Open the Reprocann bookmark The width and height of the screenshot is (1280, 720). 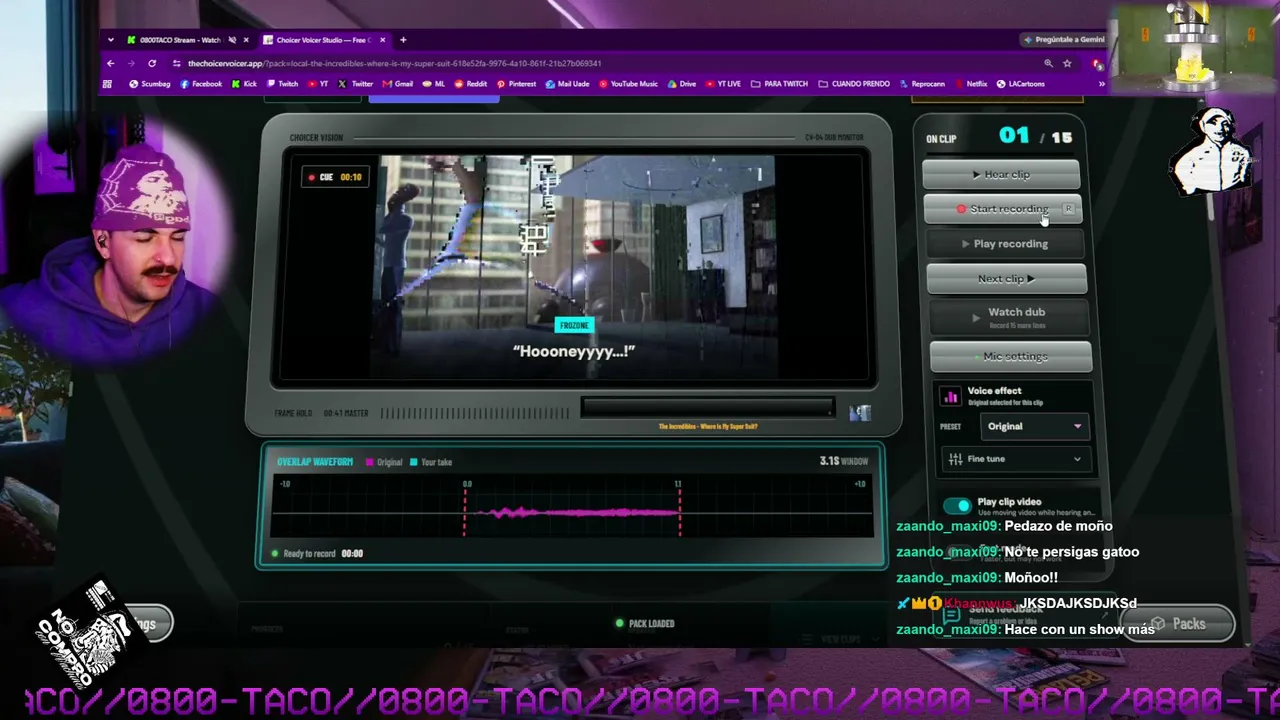coord(922,84)
